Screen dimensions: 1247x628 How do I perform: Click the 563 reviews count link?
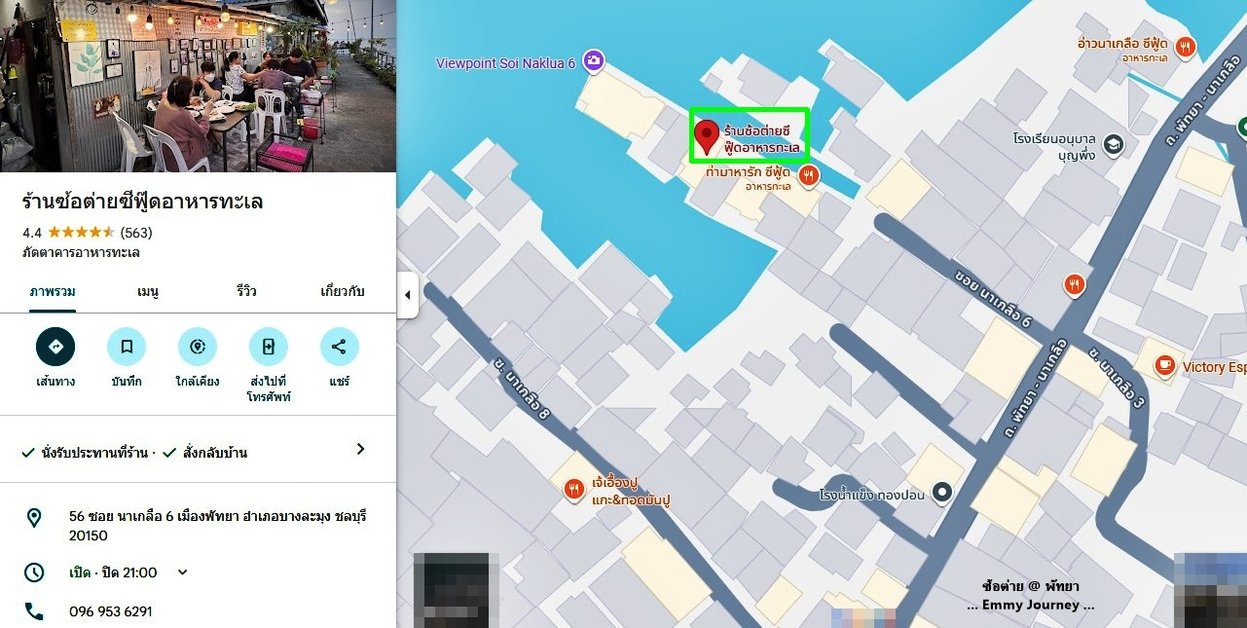[136, 232]
